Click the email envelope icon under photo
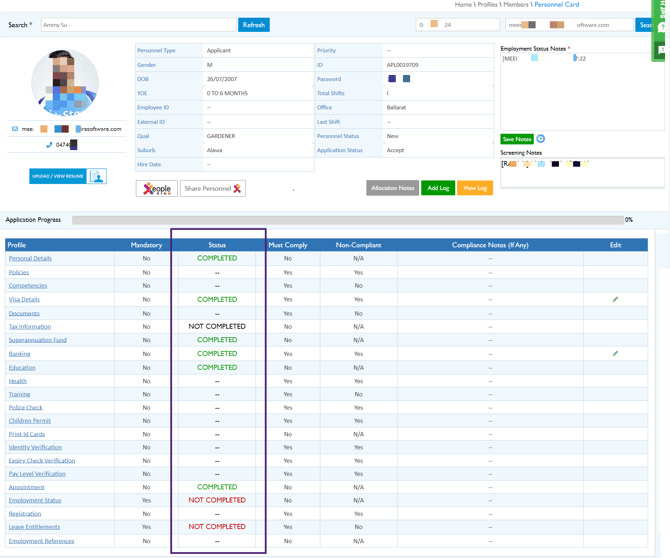Viewport: 670px width, 558px height. click(15, 129)
